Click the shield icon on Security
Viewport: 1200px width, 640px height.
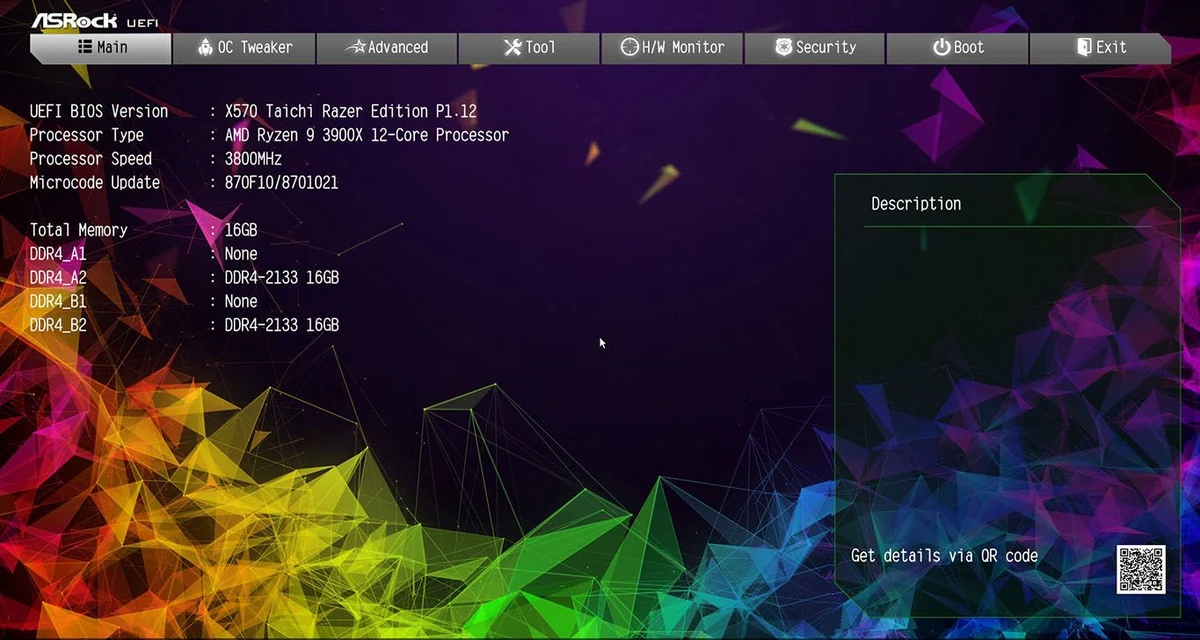coord(783,47)
